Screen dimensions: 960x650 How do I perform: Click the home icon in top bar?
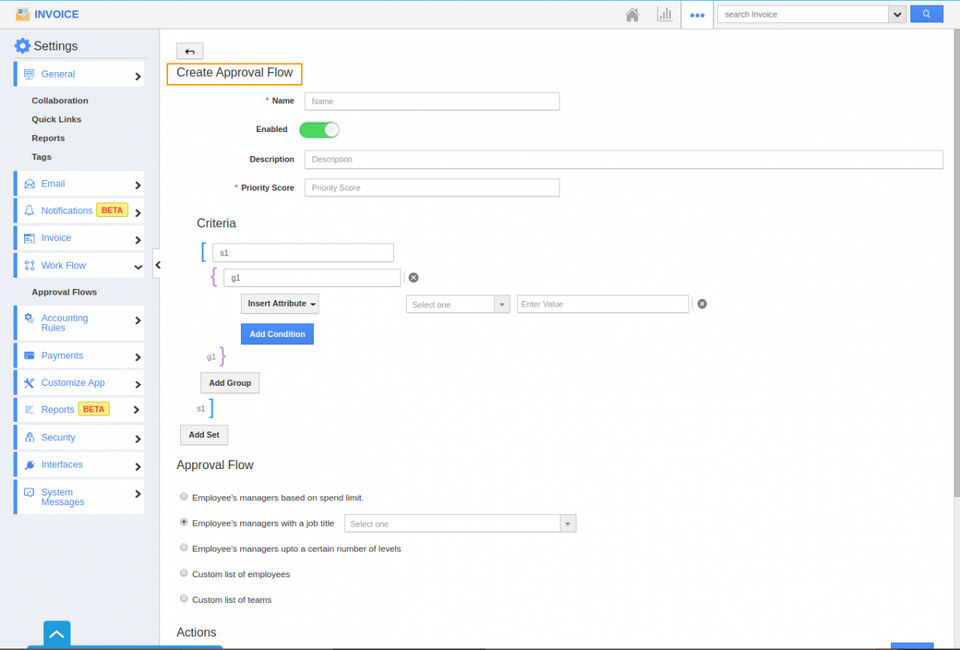pos(632,14)
